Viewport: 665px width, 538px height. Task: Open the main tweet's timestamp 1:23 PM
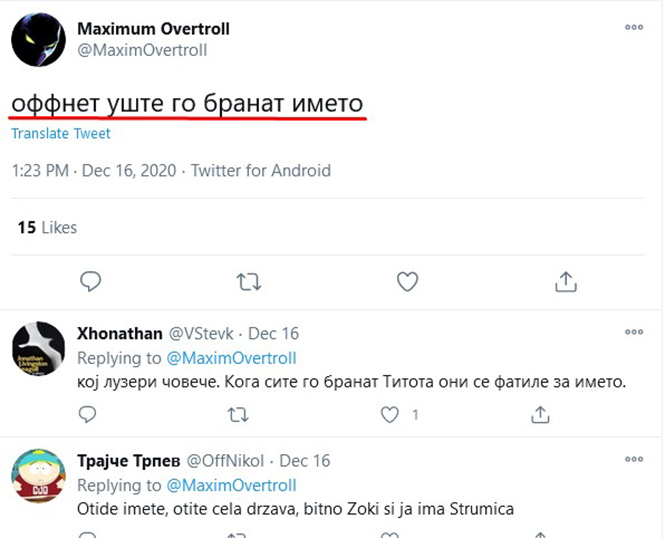[40, 170]
